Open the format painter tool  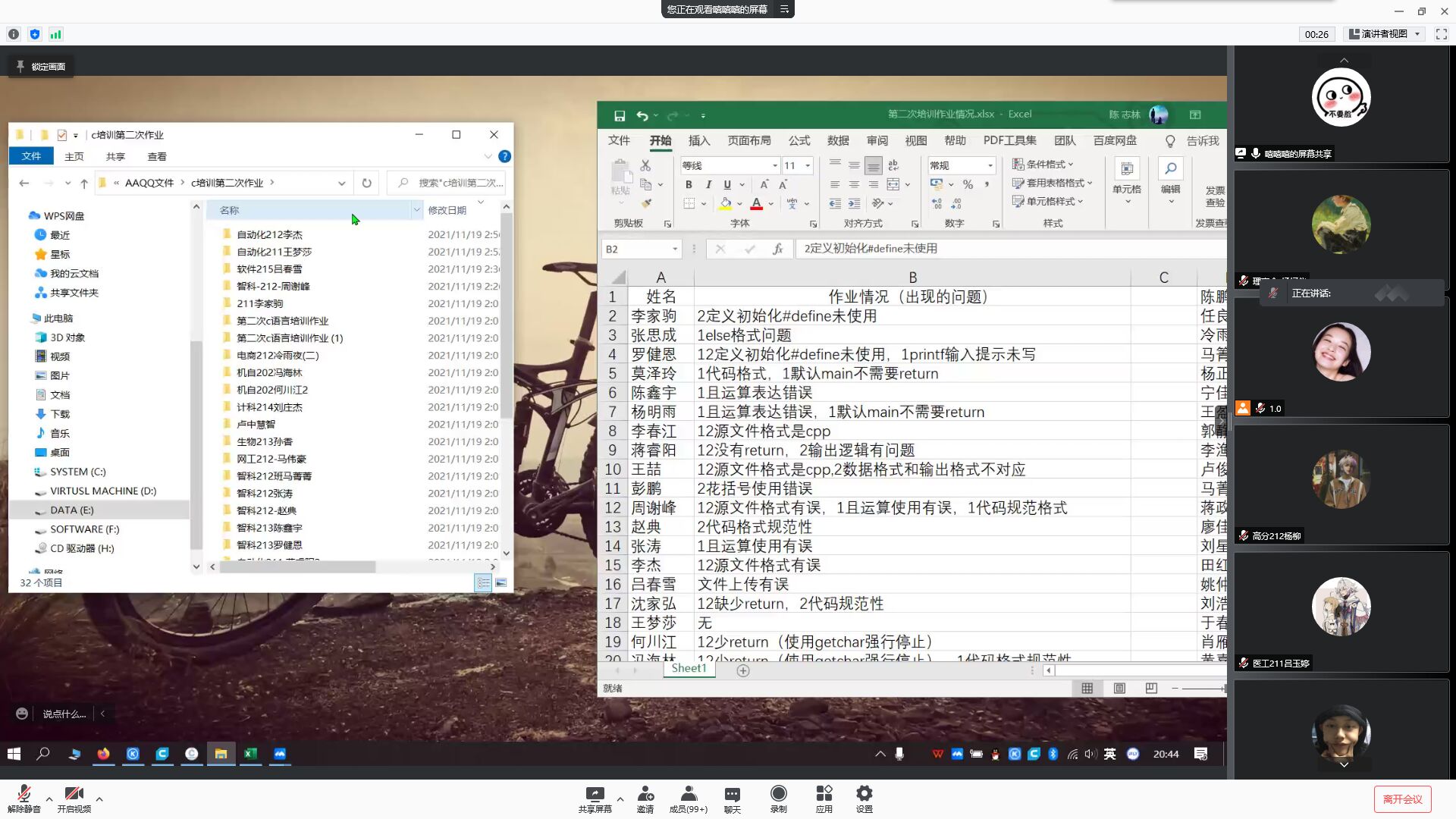click(x=648, y=203)
